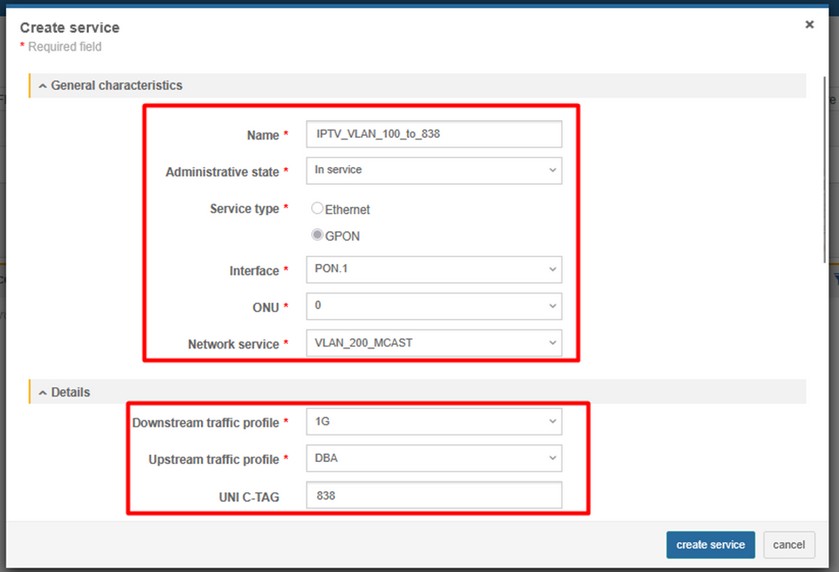Viewport: 839px width, 572px height.
Task: Click the Details section header text
Action: pyautogui.click(x=70, y=393)
